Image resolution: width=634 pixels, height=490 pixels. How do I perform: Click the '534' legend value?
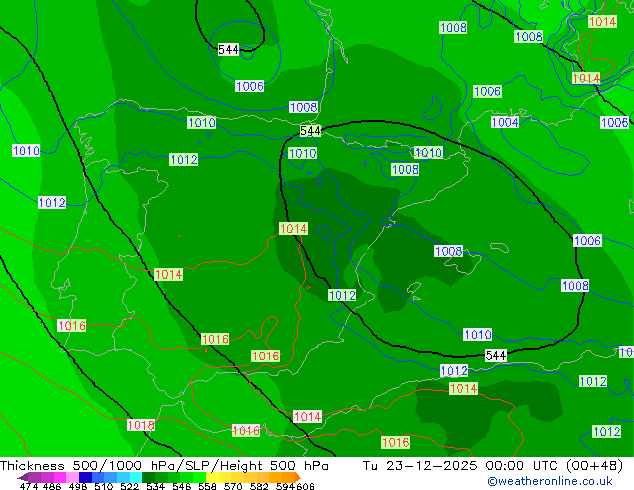pyautogui.click(x=155, y=486)
